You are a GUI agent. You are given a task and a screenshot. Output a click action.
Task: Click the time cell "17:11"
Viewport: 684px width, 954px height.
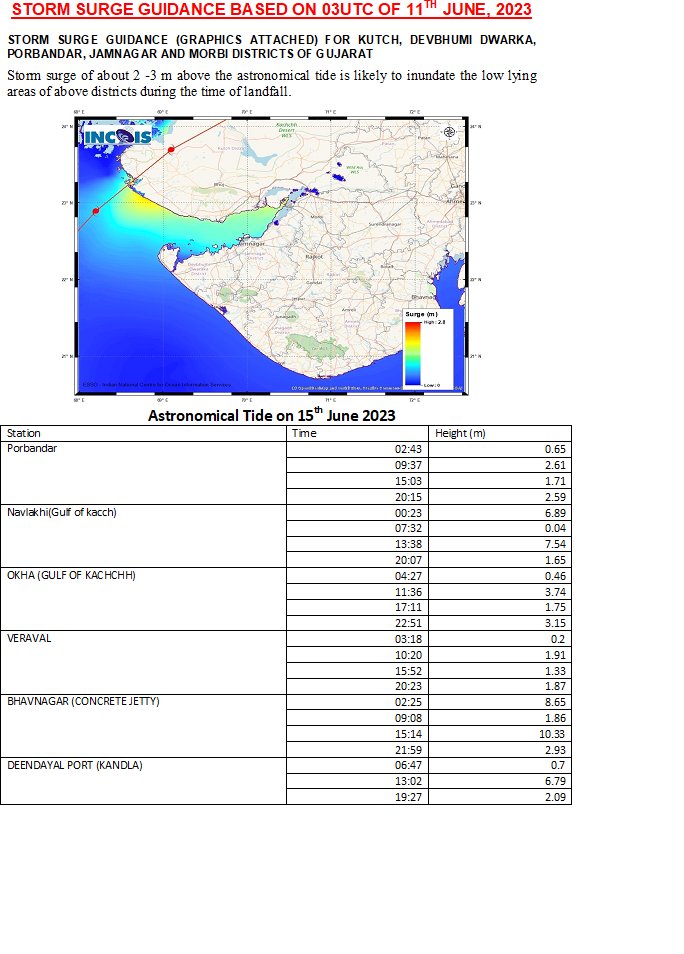357,607
